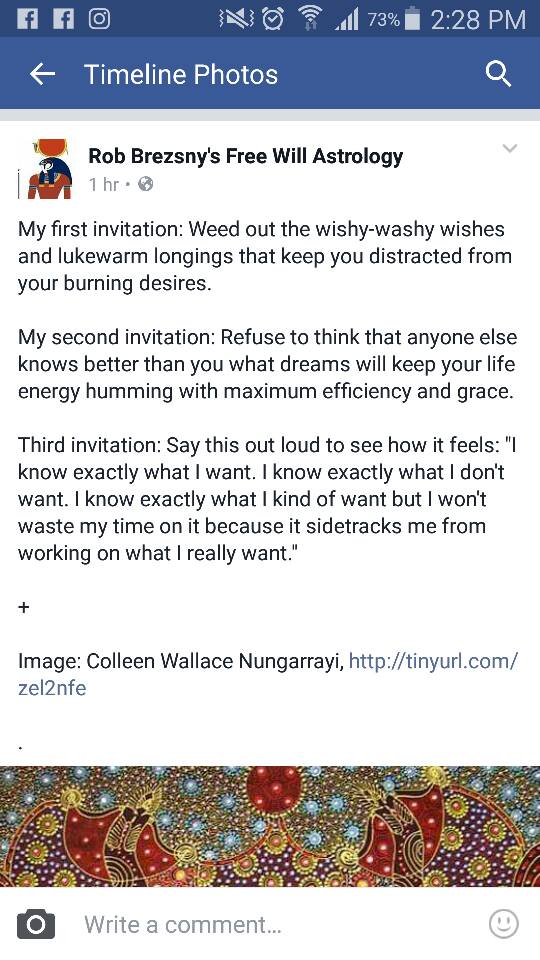Tap the alarm clock status icon
Screen dimensions: 540x960
271,20
